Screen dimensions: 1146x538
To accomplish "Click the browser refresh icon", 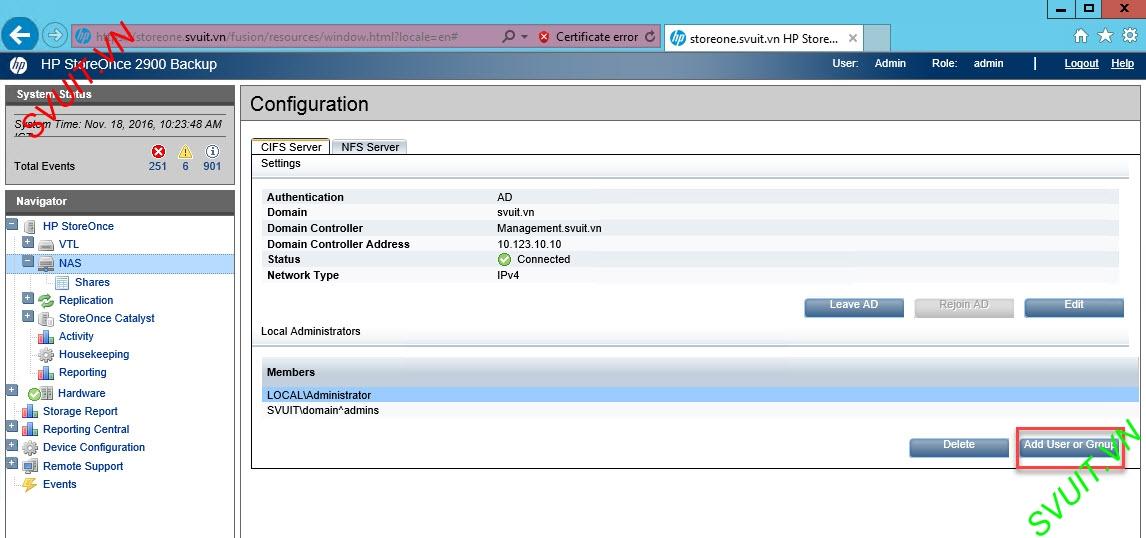I will [650, 37].
